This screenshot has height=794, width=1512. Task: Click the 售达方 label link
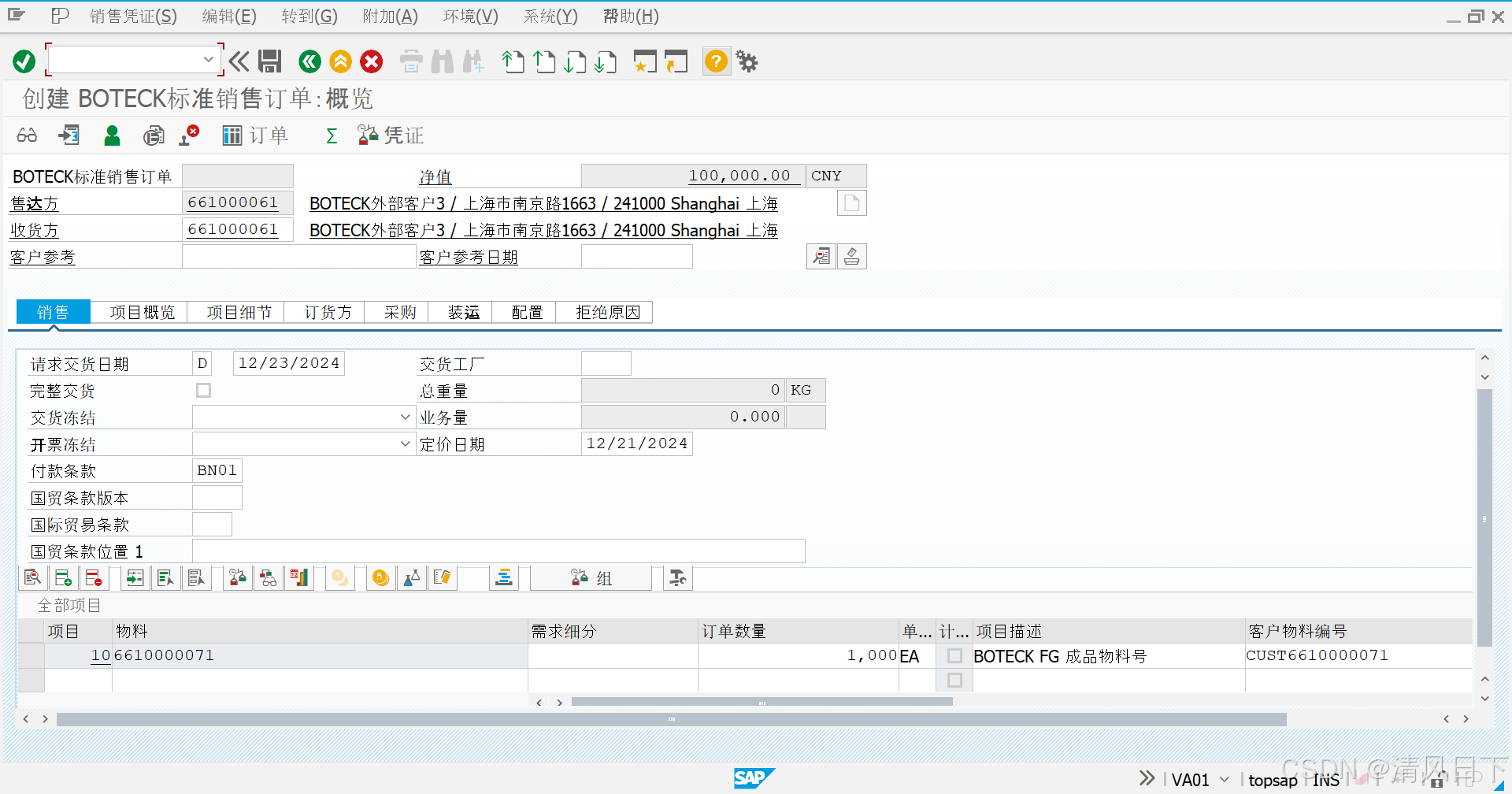[34, 204]
